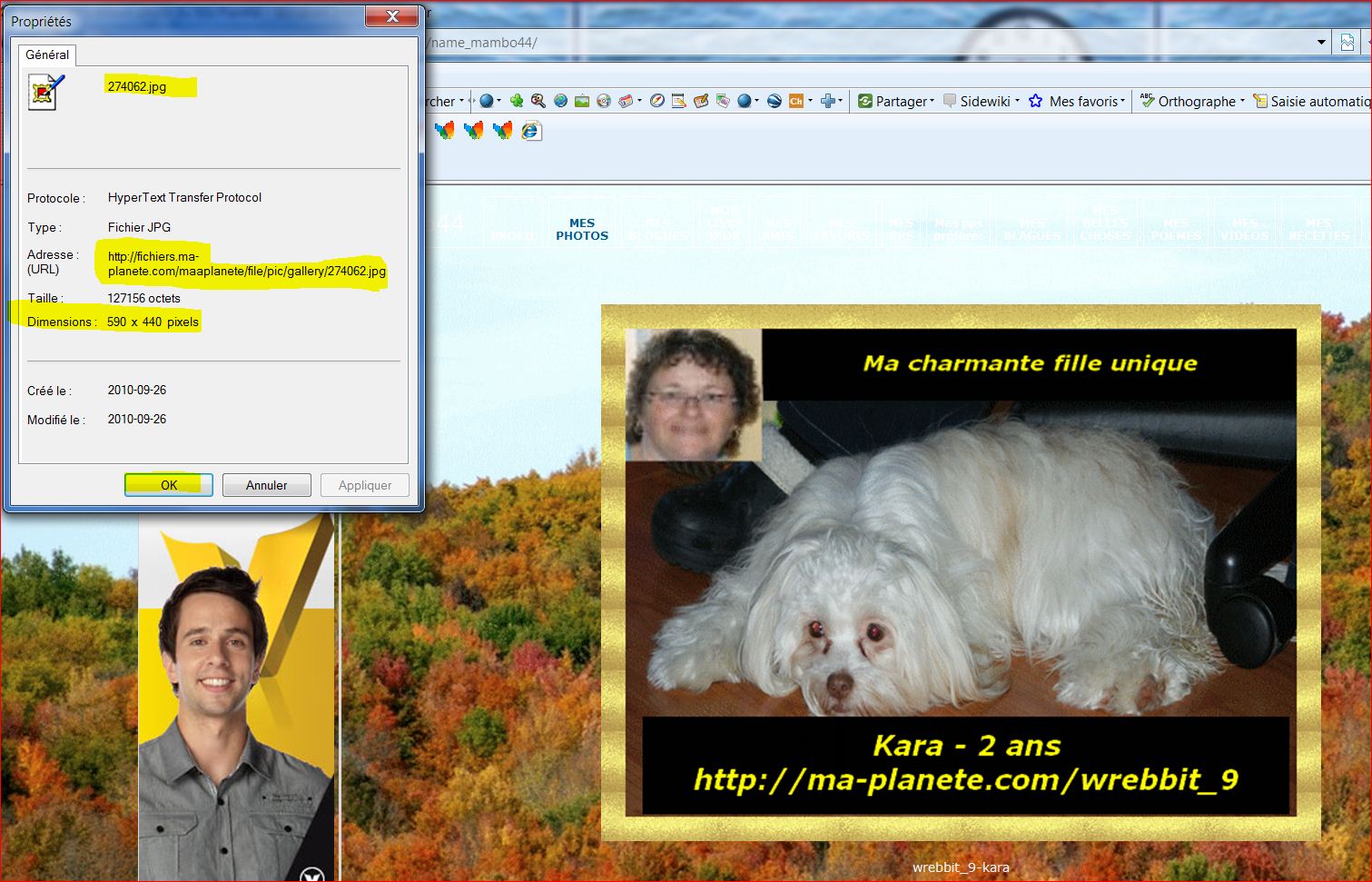Click the magnifying glass search icon

538,101
